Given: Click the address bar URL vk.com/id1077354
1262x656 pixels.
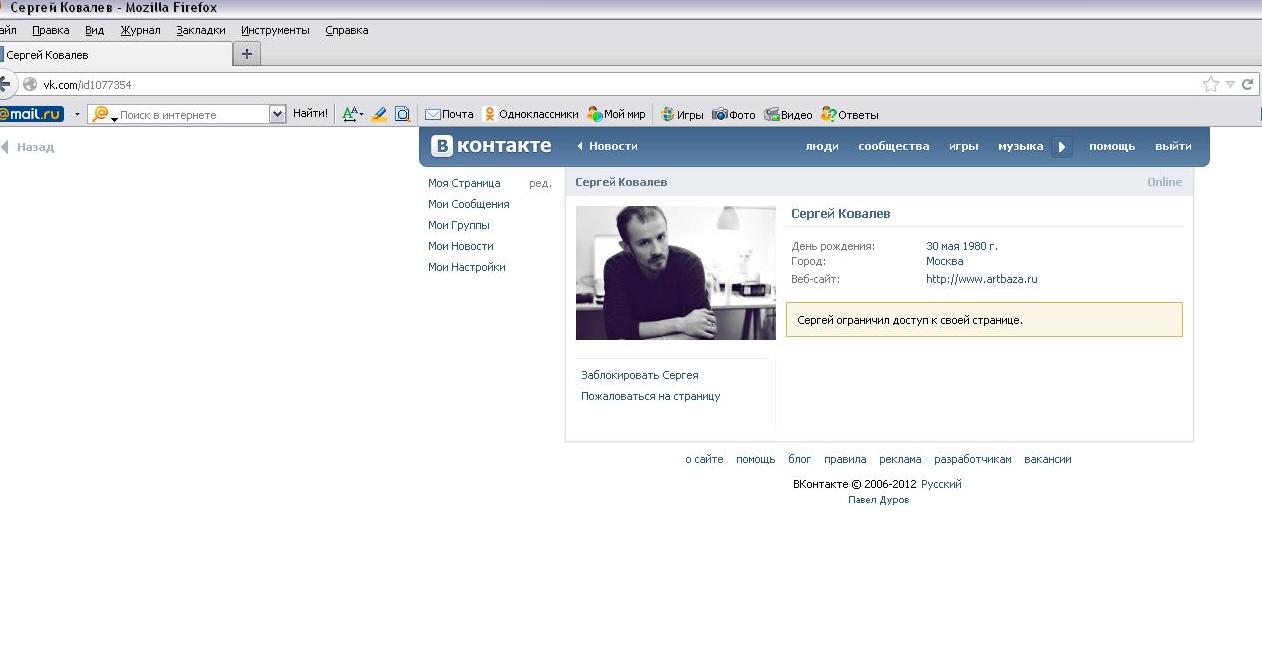Looking at the screenshot, I should click(x=87, y=85).
